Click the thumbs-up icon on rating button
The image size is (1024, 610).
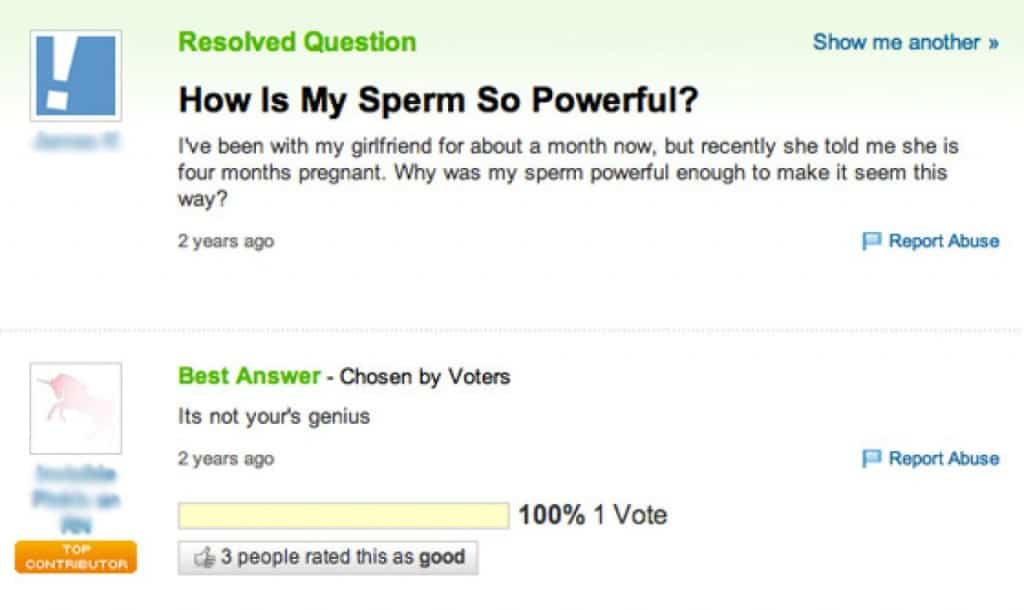click(204, 558)
